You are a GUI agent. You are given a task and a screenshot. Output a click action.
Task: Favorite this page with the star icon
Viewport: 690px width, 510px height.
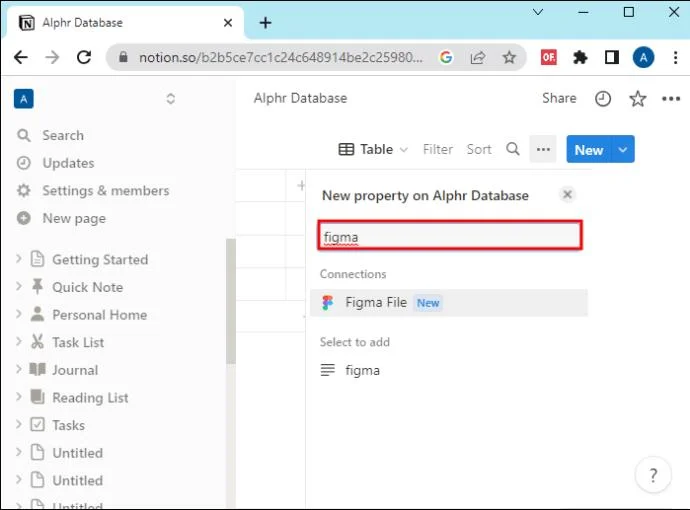[x=638, y=99]
